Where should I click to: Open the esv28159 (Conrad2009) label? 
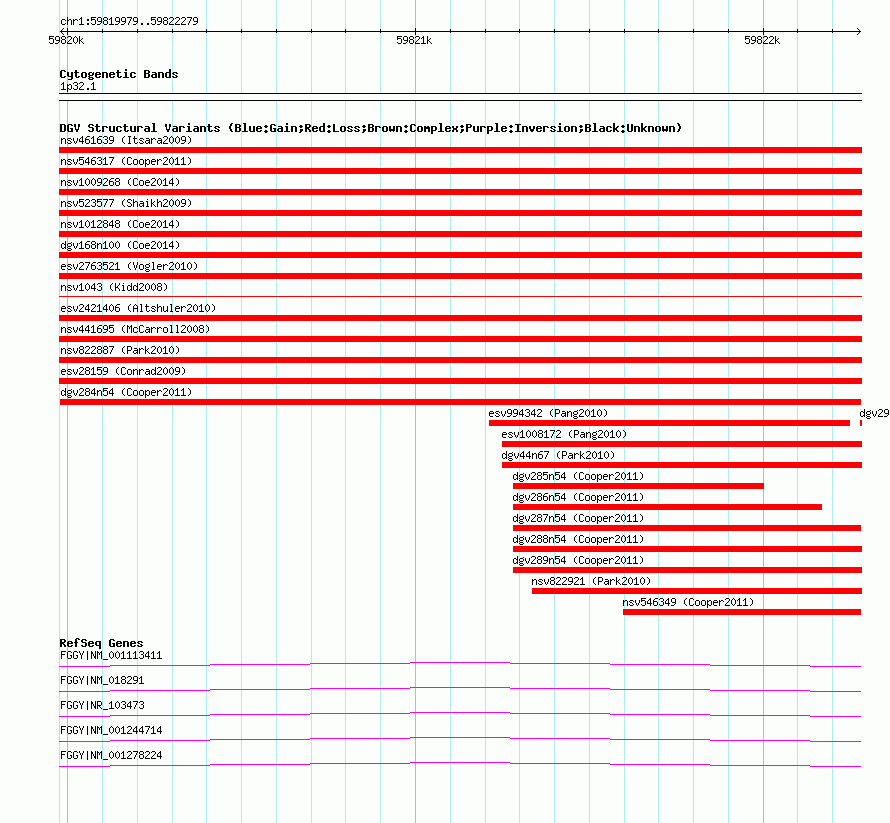(123, 371)
